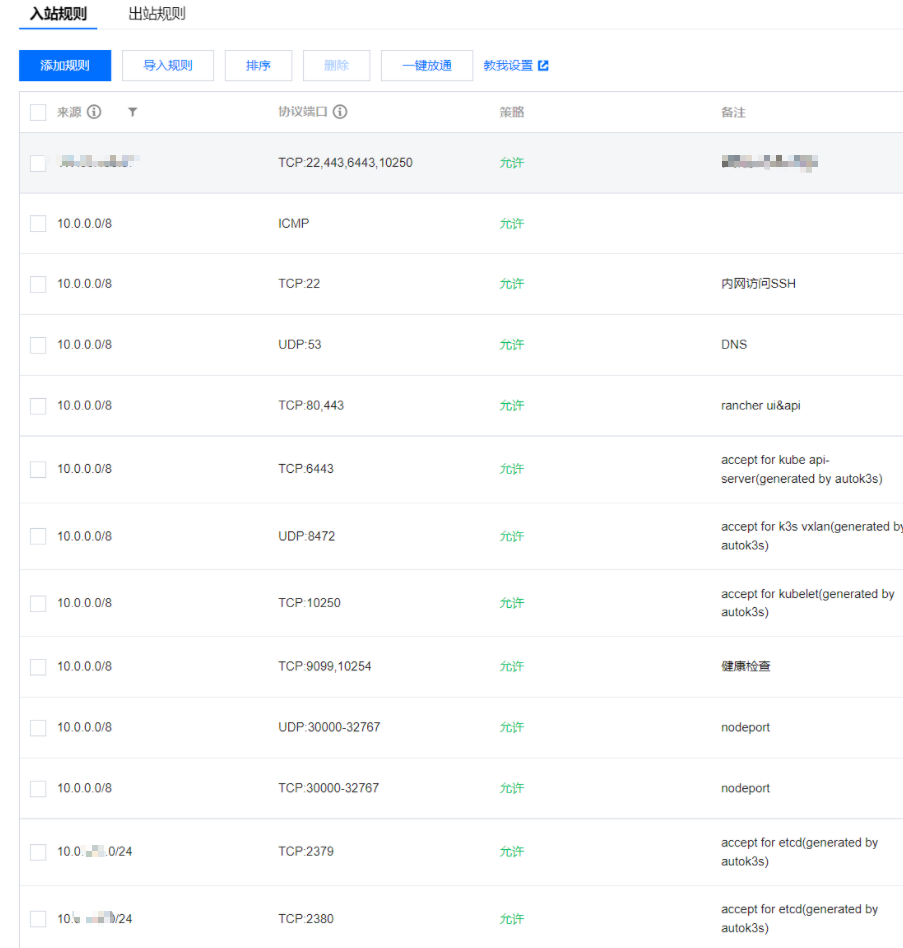The height and width of the screenshot is (948, 903).
Task: Click the TCP:80,443 port cell
Action: [311, 405]
